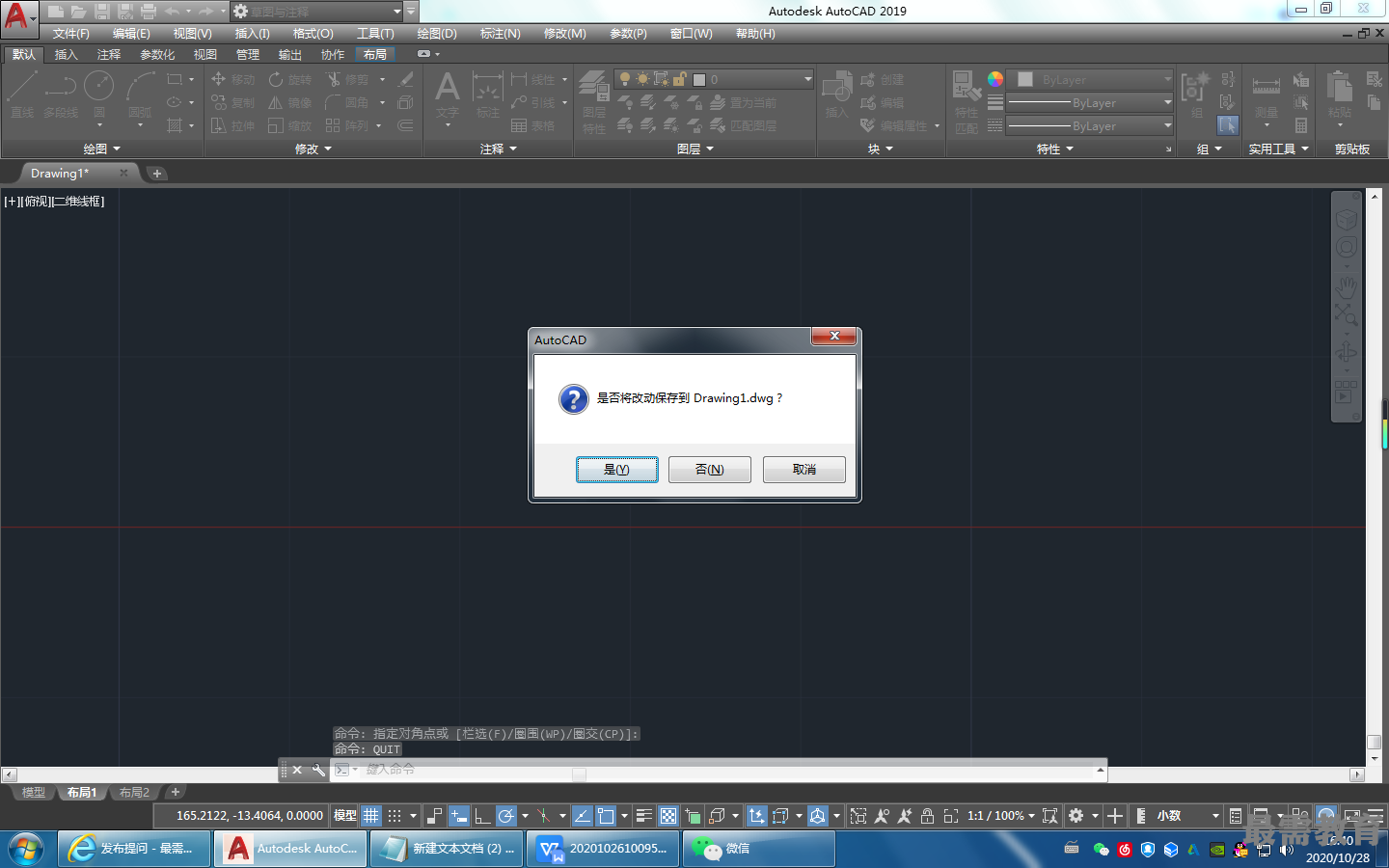Click 否(N) to discard changes

[x=710, y=470]
